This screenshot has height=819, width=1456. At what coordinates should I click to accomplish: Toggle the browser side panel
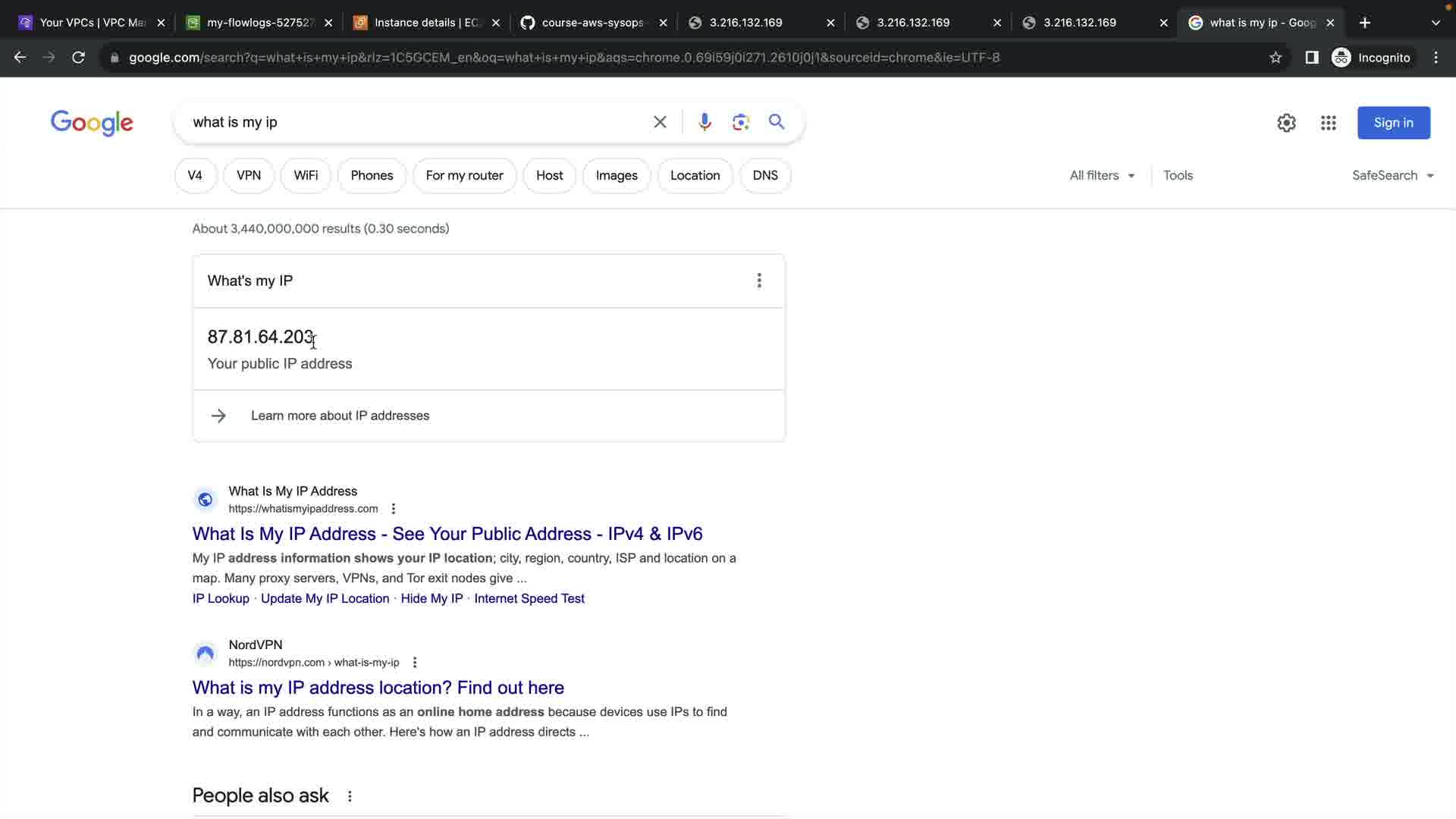(x=1311, y=58)
